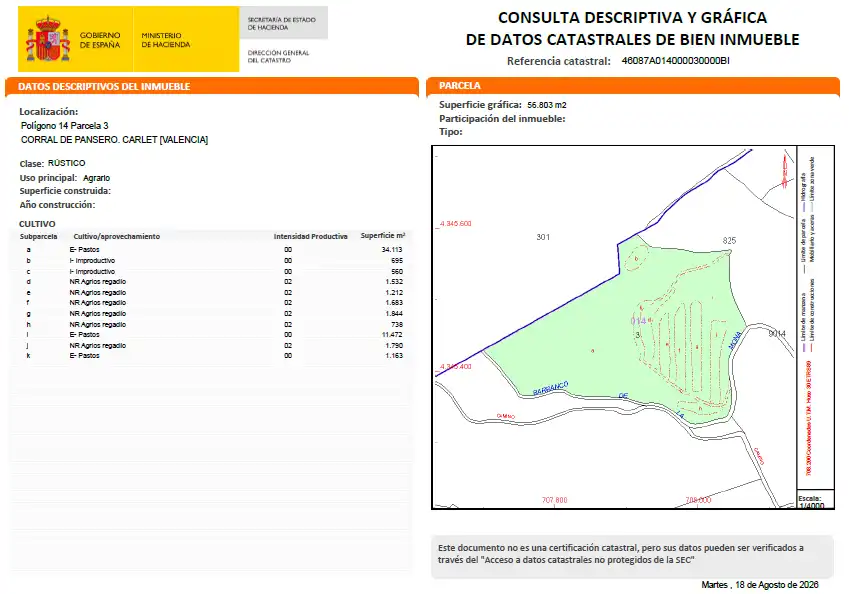Click the 'CONSULTA DESCRIPTIVA Y GRÁFICA' title
The height and width of the screenshot is (594, 849).
632,17
